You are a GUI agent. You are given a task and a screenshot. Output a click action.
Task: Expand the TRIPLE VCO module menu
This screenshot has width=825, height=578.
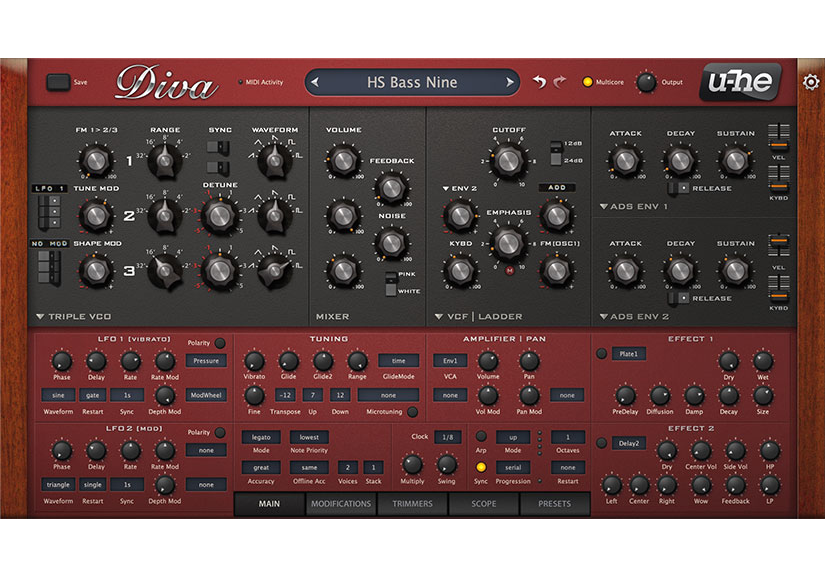point(40,317)
